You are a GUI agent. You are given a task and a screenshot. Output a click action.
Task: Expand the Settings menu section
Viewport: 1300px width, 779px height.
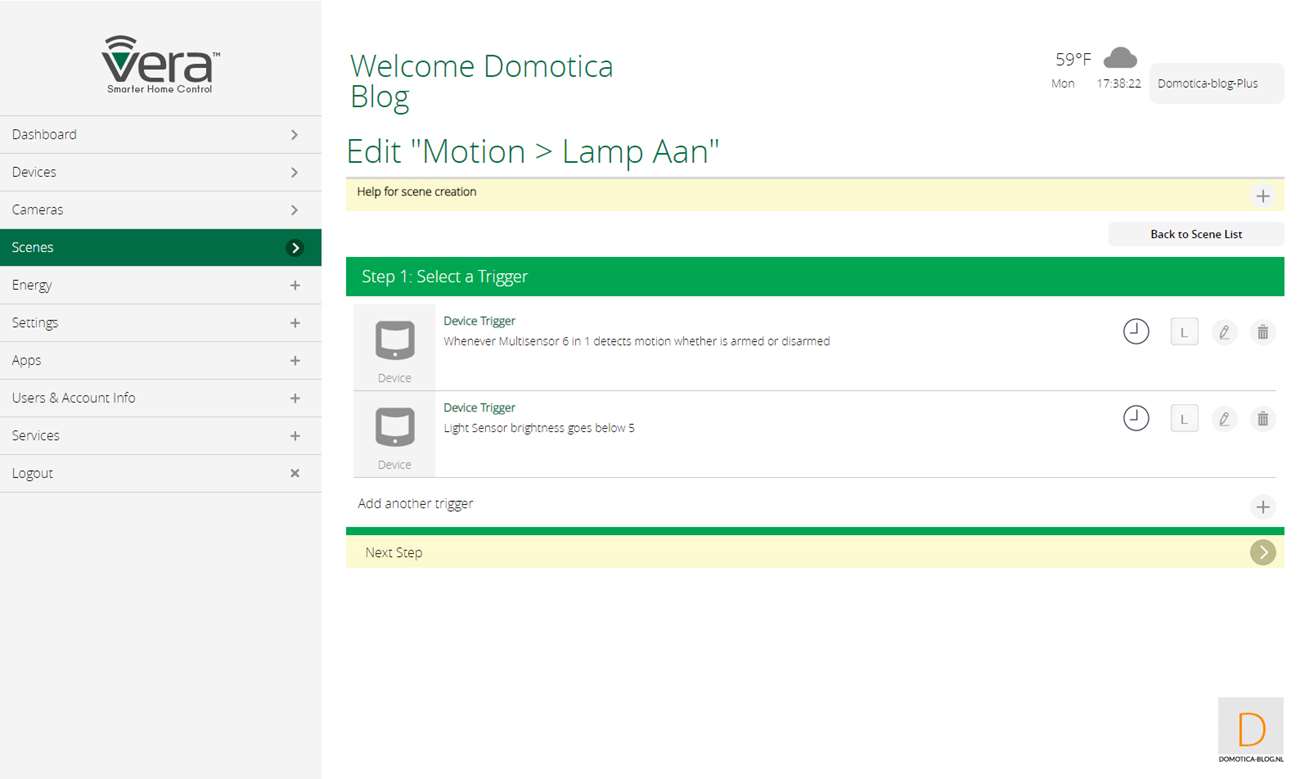coord(294,323)
